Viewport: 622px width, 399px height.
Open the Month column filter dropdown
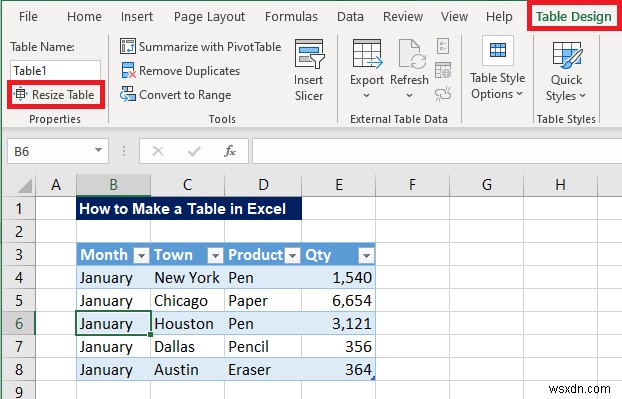pos(141,256)
